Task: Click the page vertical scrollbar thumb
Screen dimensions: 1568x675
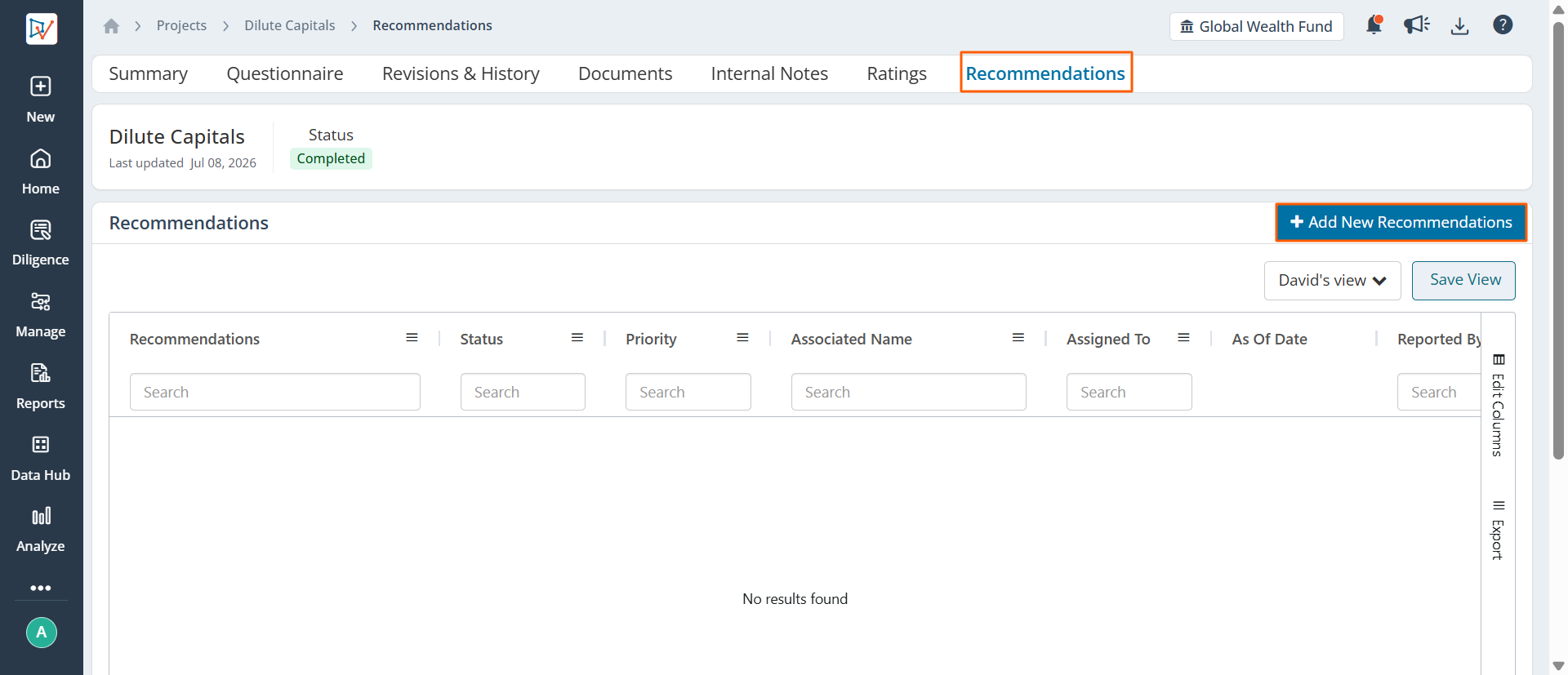Action: tap(1558, 240)
